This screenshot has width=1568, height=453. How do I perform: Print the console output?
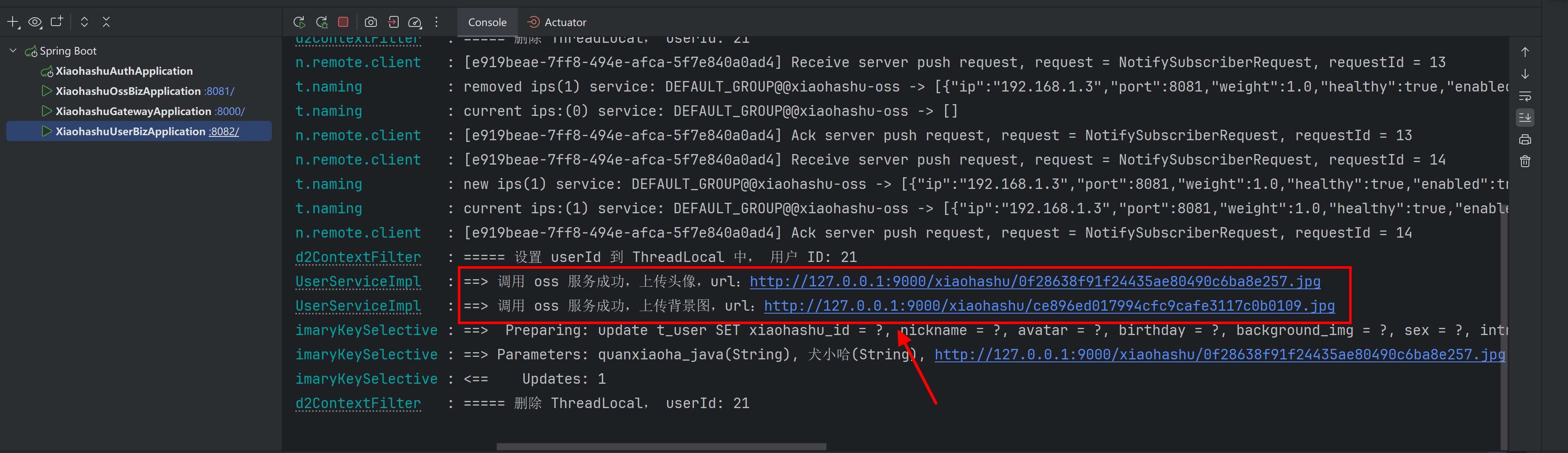click(1525, 140)
